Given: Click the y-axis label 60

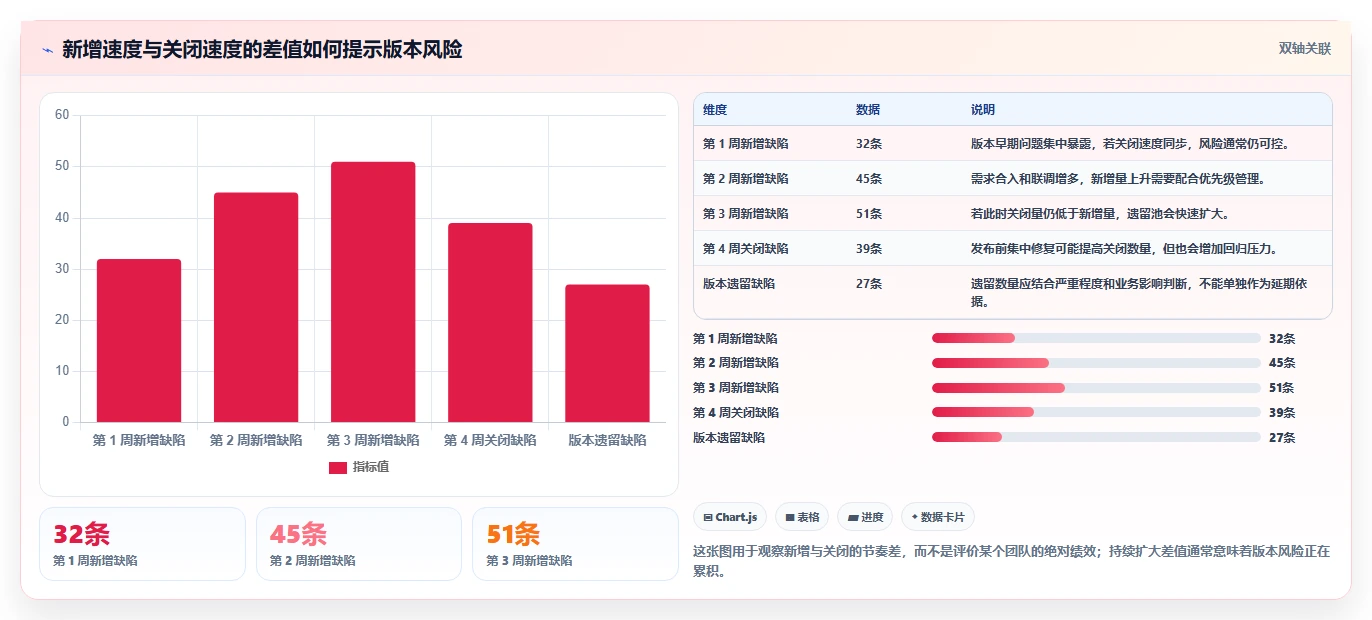Looking at the screenshot, I should point(62,115).
